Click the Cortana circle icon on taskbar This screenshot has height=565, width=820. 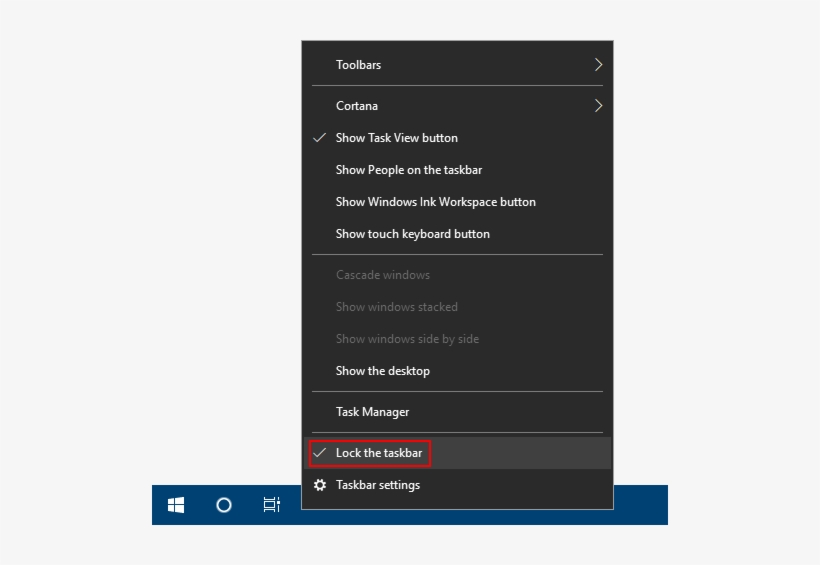coord(224,505)
